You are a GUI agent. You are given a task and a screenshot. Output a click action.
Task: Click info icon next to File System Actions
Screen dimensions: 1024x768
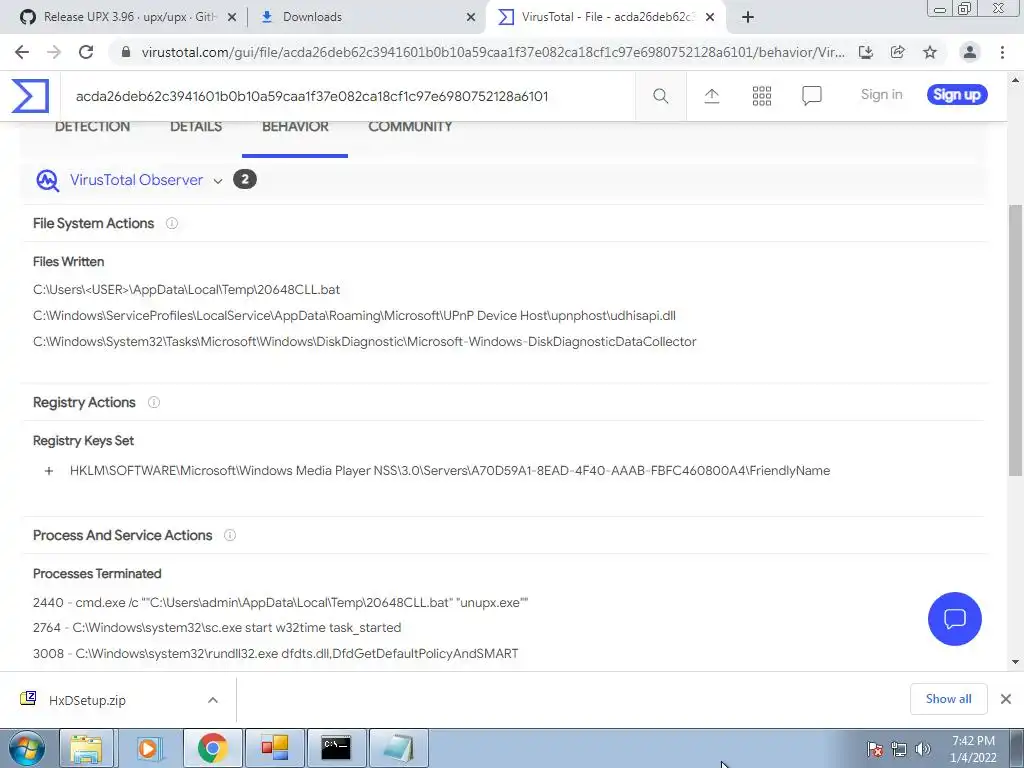coord(172,223)
